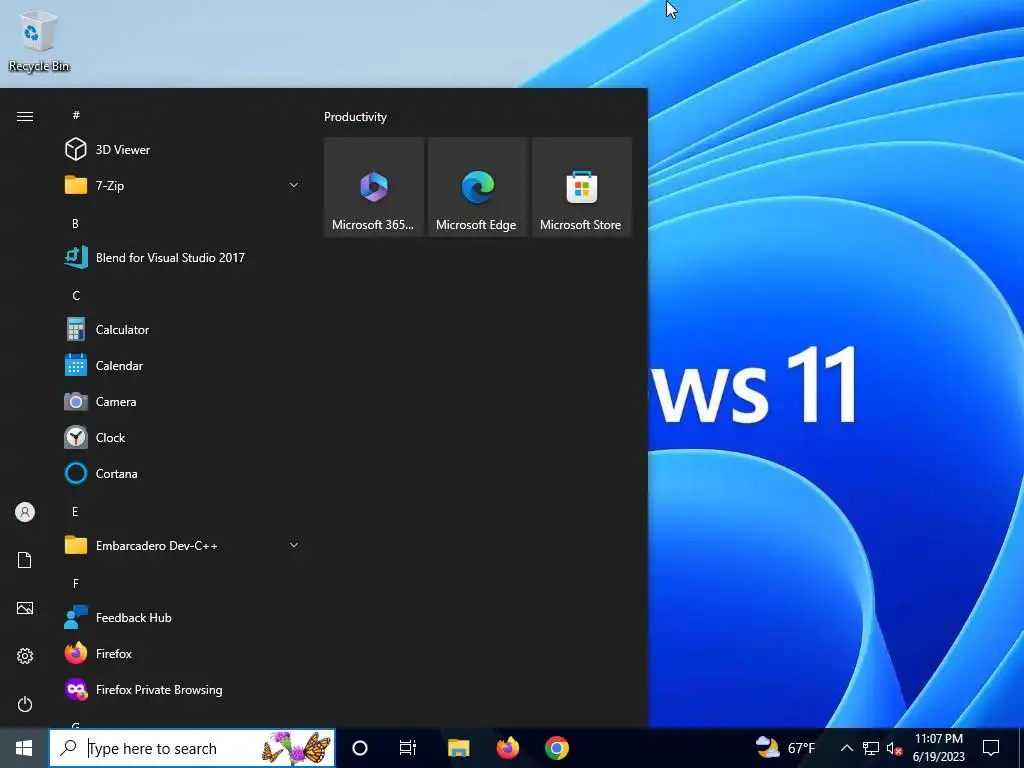Click the Power button in Start
This screenshot has height=768, width=1024.
[25, 704]
